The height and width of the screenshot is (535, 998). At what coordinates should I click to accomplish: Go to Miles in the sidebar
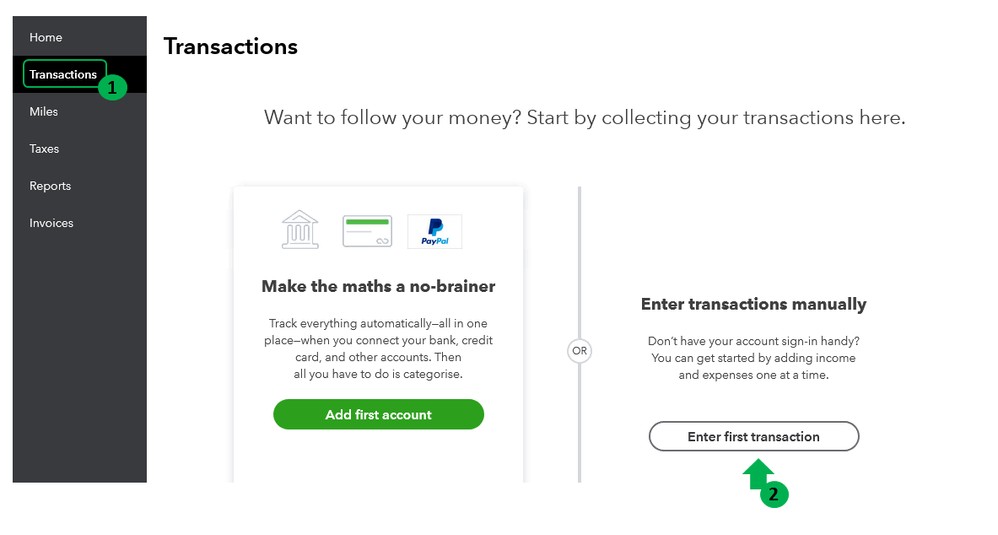click(x=44, y=112)
